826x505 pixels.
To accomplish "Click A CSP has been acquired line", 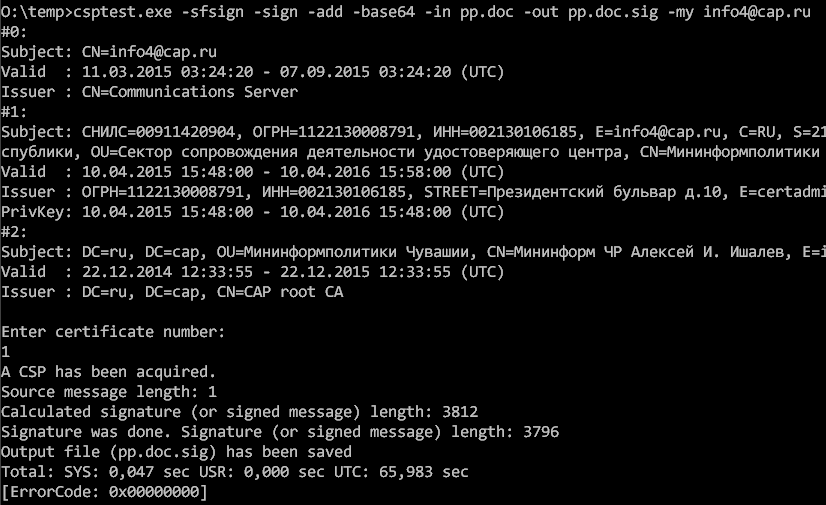I will 109,372.
